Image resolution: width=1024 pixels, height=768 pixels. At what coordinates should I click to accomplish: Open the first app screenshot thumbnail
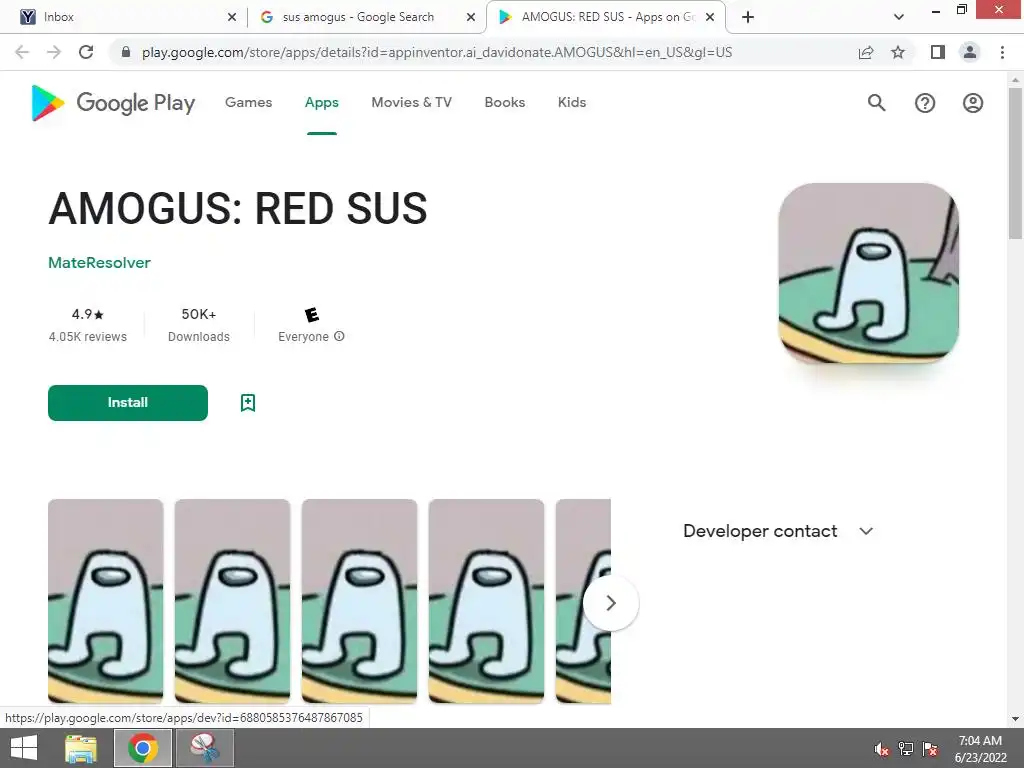tap(106, 601)
